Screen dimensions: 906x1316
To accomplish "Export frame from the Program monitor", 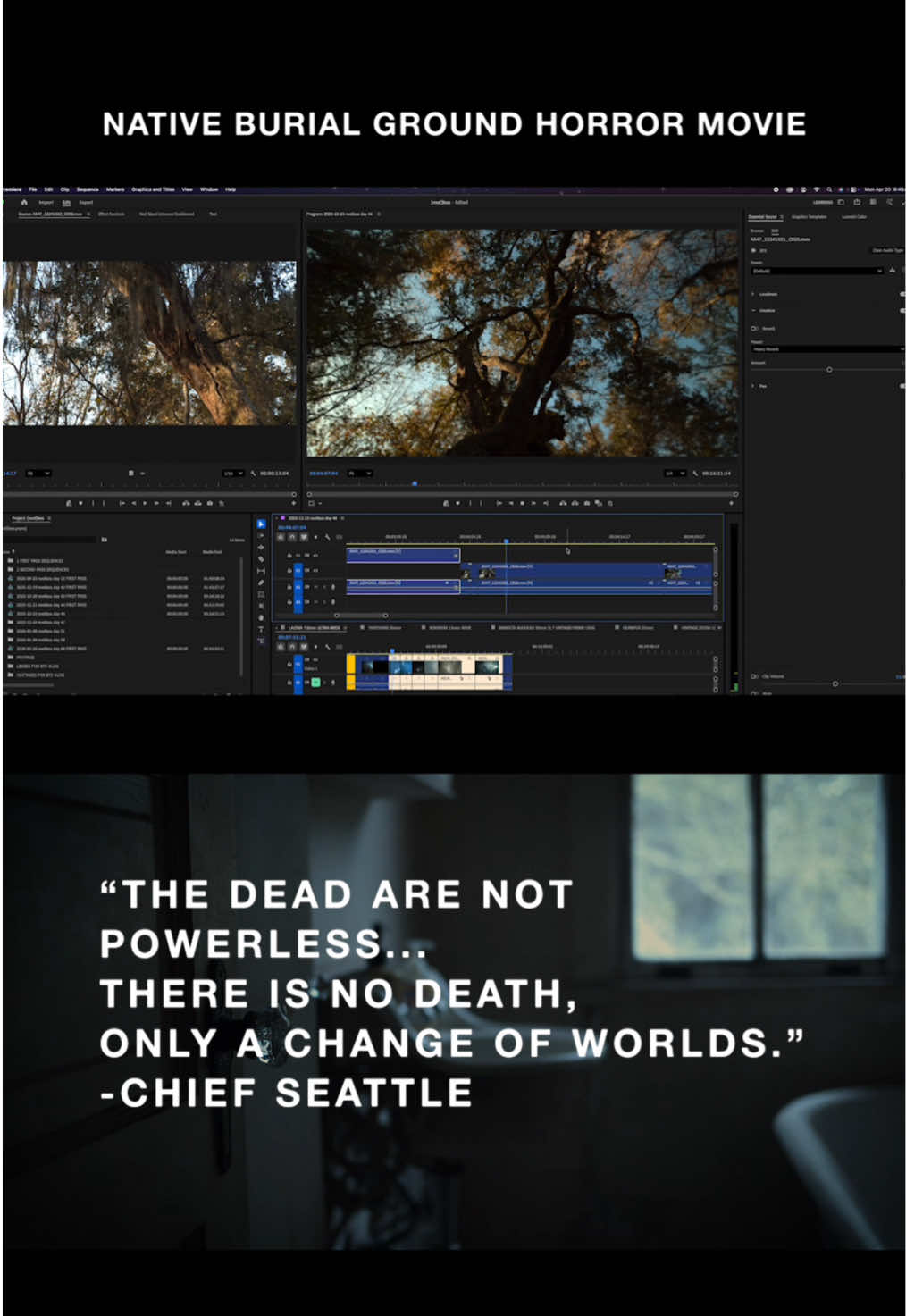I will tap(586, 503).
